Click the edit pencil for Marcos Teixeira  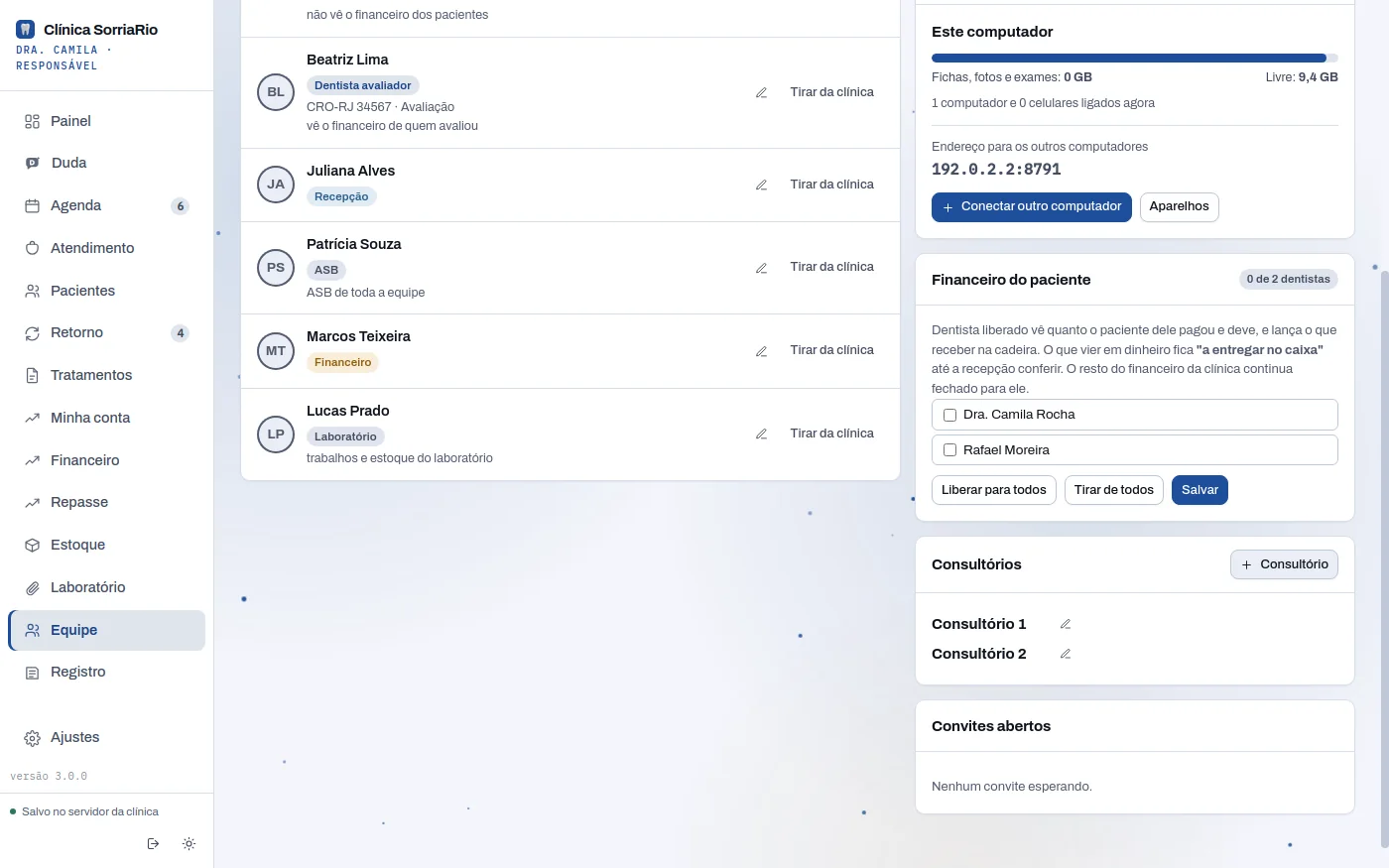point(761,351)
